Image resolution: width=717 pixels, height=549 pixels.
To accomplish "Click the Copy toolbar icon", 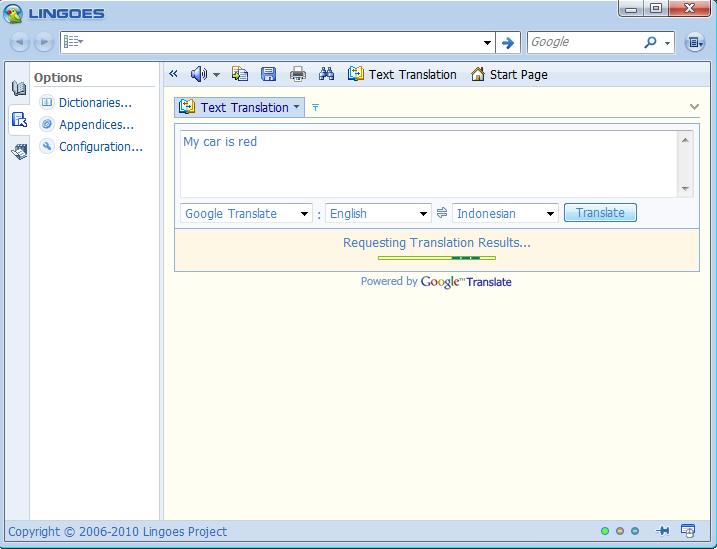I will [240, 74].
